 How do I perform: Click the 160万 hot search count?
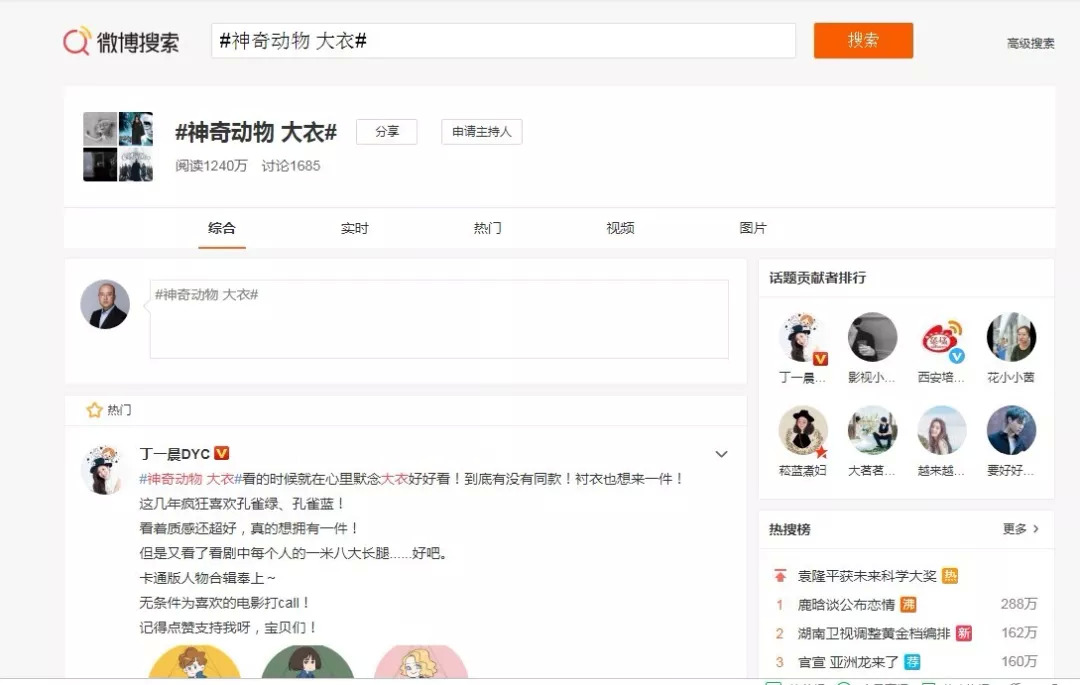tap(1019, 662)
